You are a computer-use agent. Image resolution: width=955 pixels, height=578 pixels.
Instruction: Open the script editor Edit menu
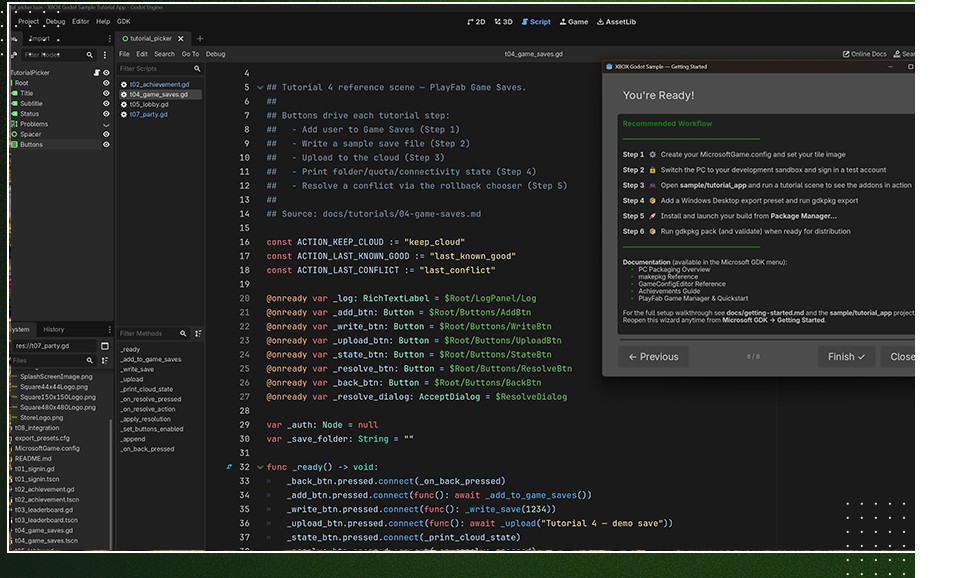pos(142,54)
